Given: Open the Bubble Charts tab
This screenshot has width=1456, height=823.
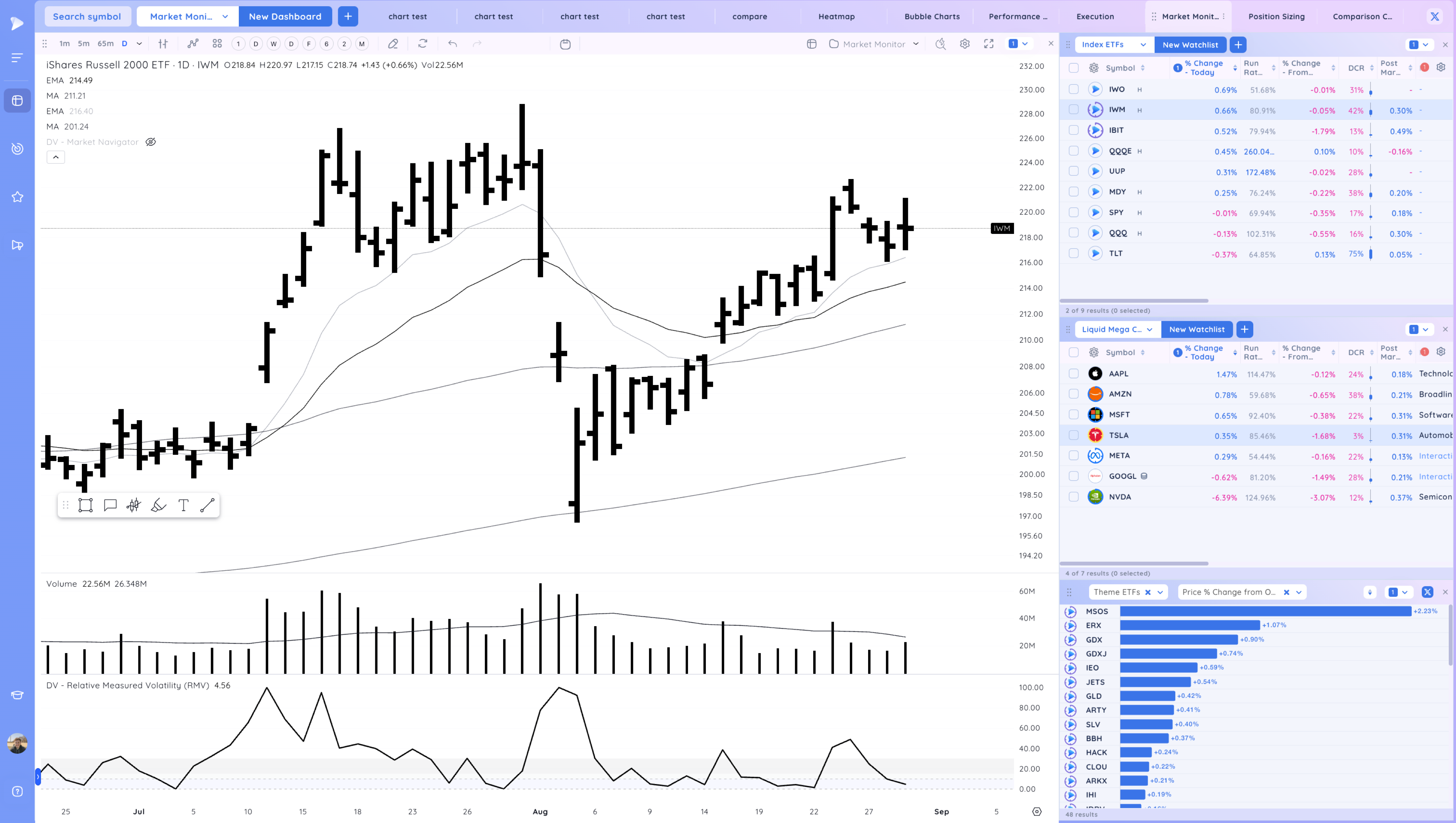Looking at the screenshot, I should point(932,16).
